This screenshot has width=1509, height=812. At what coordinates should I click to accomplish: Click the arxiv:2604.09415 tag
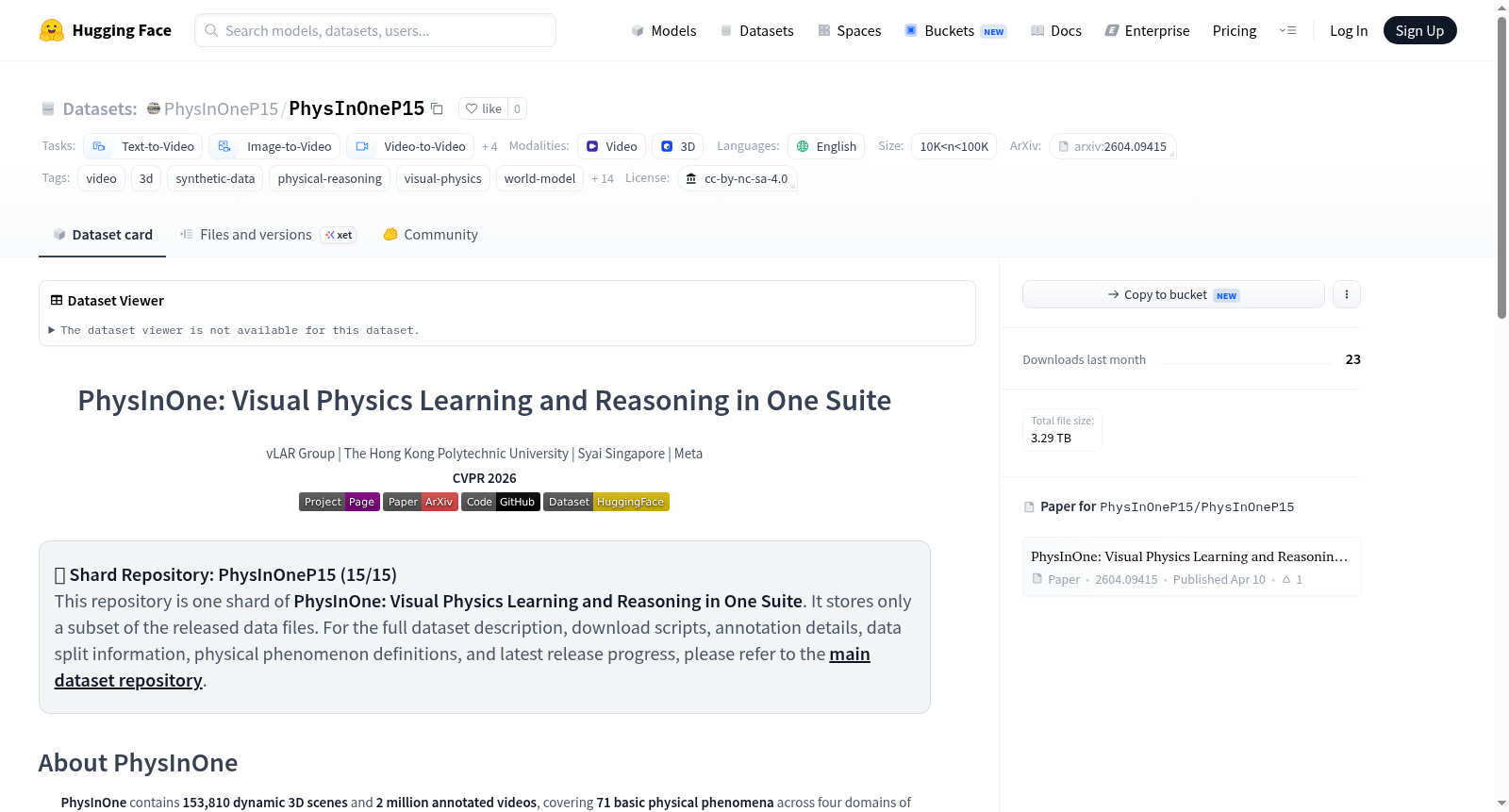coord(1113,146)
